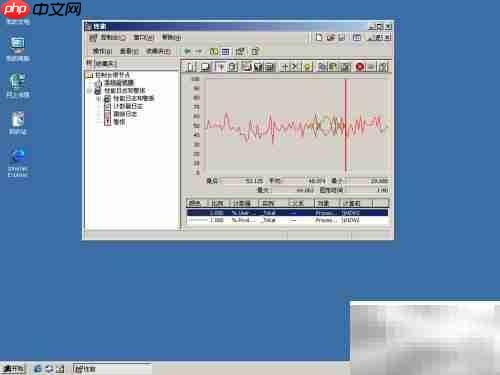The width and height of the screenshot is (500, 375).
Task: Select 跟踪日志 in the tree
Action: (x=125, y=114)
